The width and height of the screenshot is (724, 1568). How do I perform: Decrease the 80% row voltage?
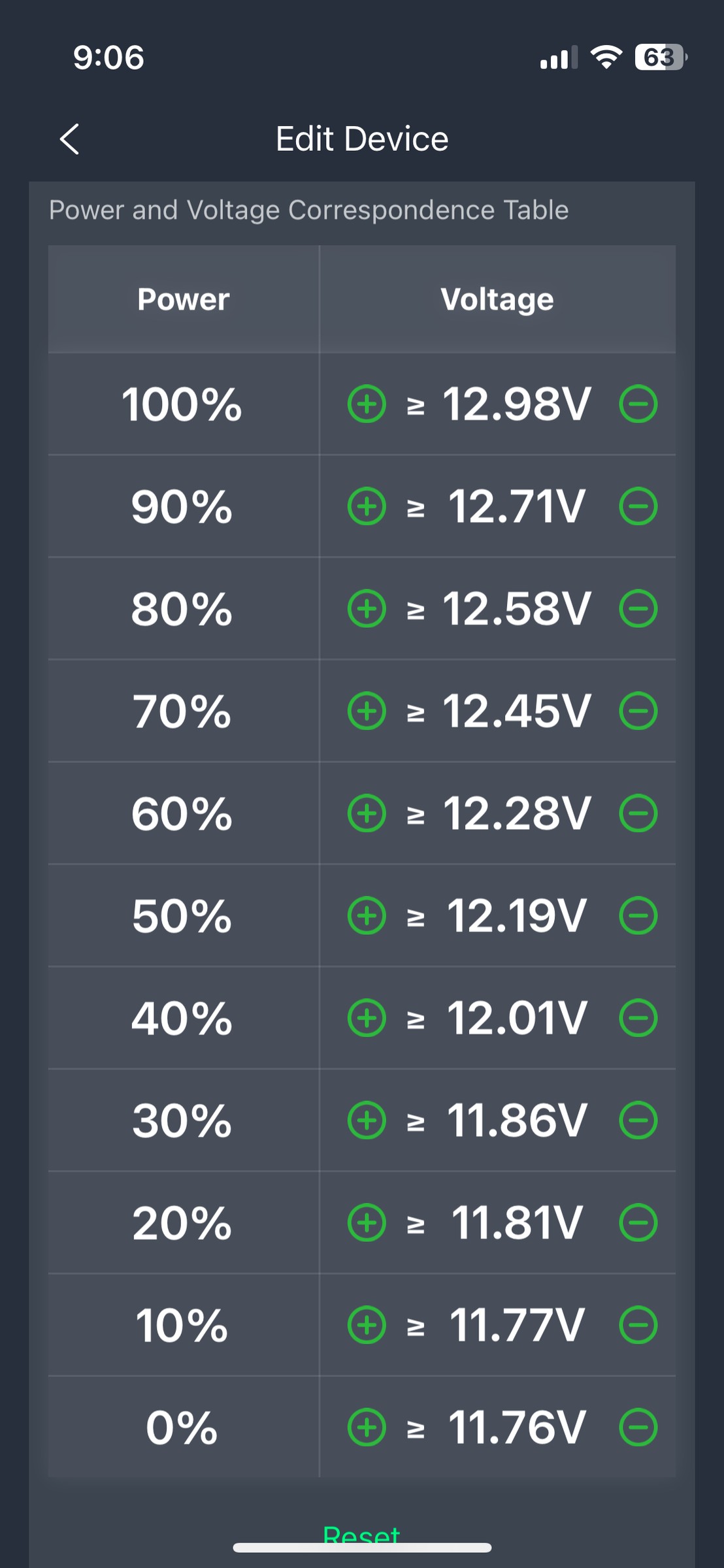pyautogui.click(x=638, y=609)
